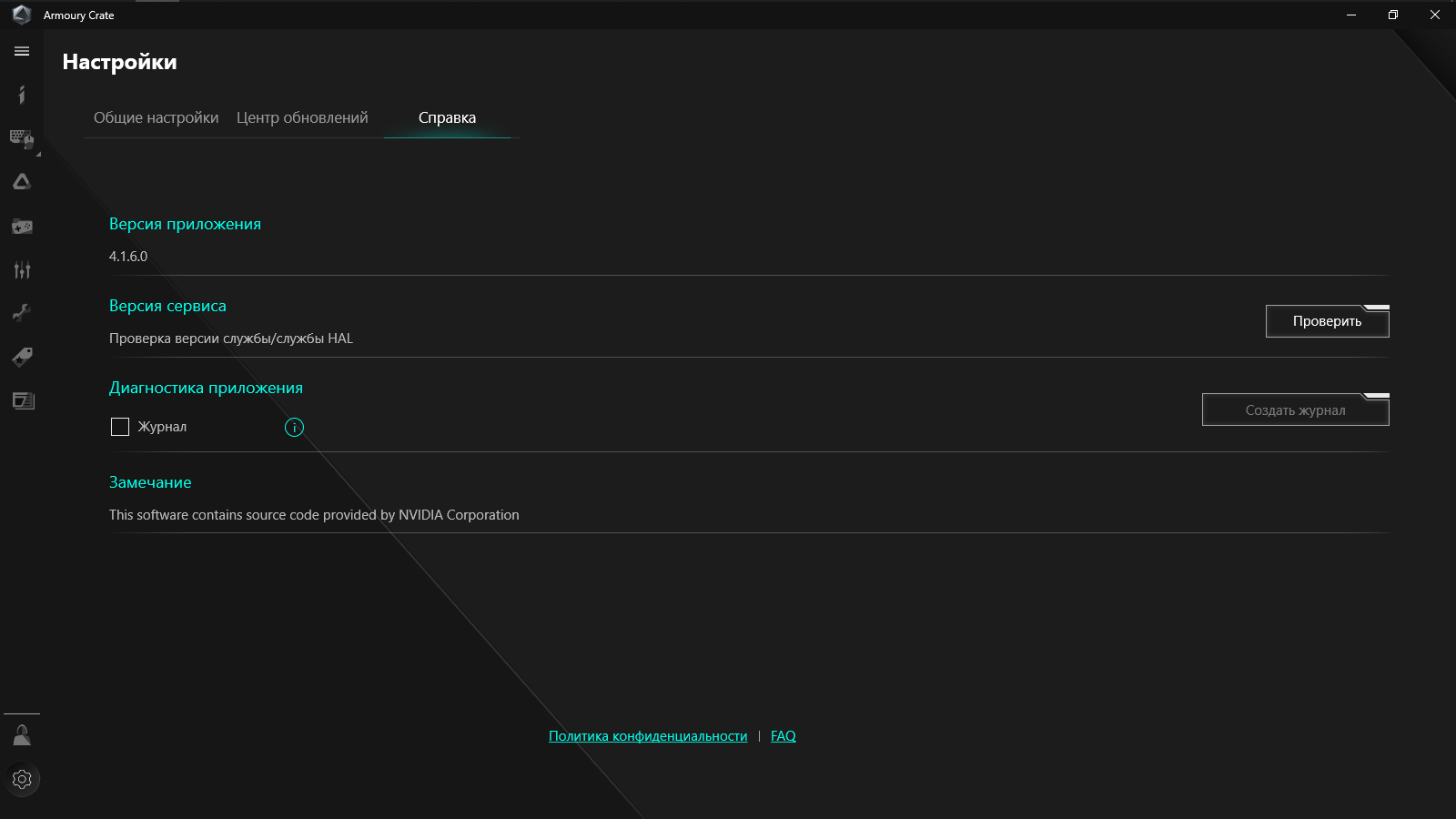This screenshot has height=819, width=1456.
Task: Open the Scenario Profiles sliders sidebar icon
Action: click(22, 269)
